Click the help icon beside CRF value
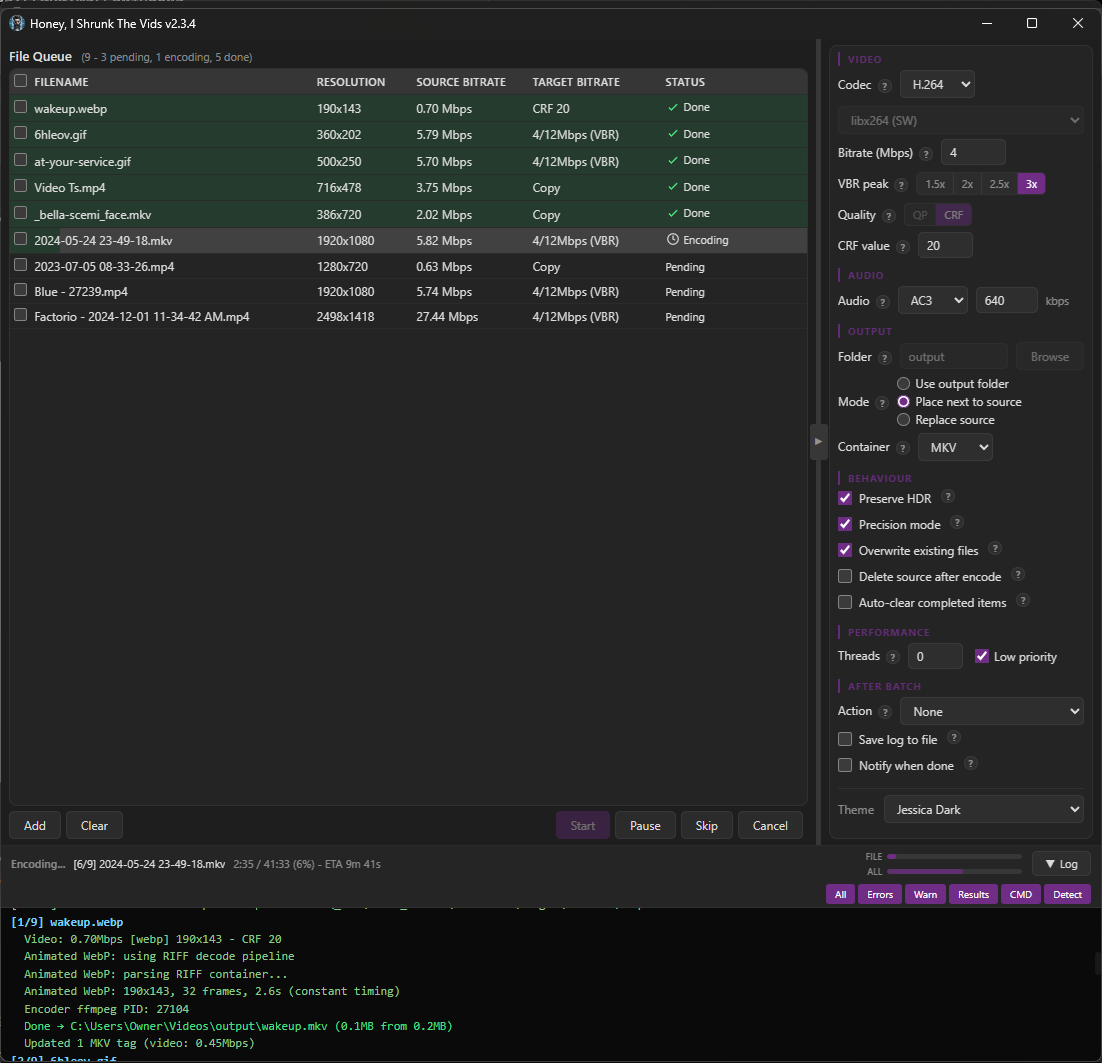 click(903, 247)
